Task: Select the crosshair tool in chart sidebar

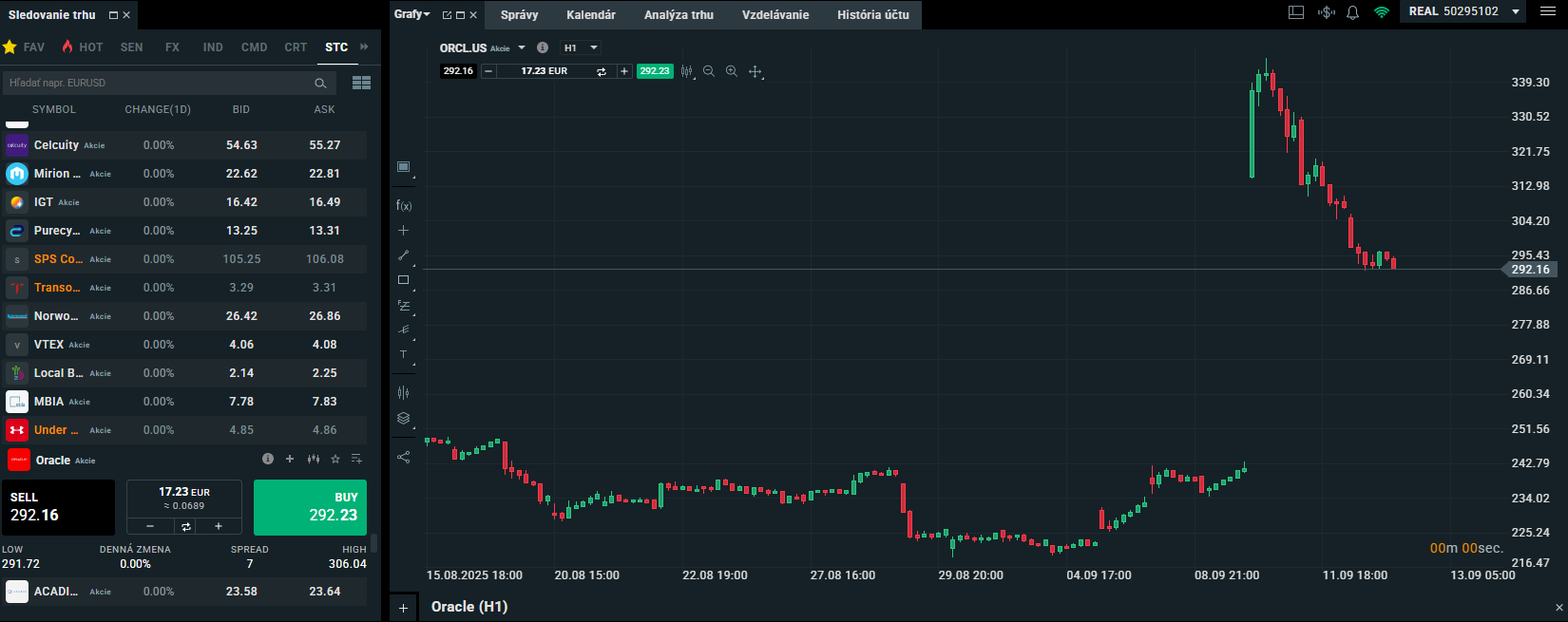Action: (404, 231)
